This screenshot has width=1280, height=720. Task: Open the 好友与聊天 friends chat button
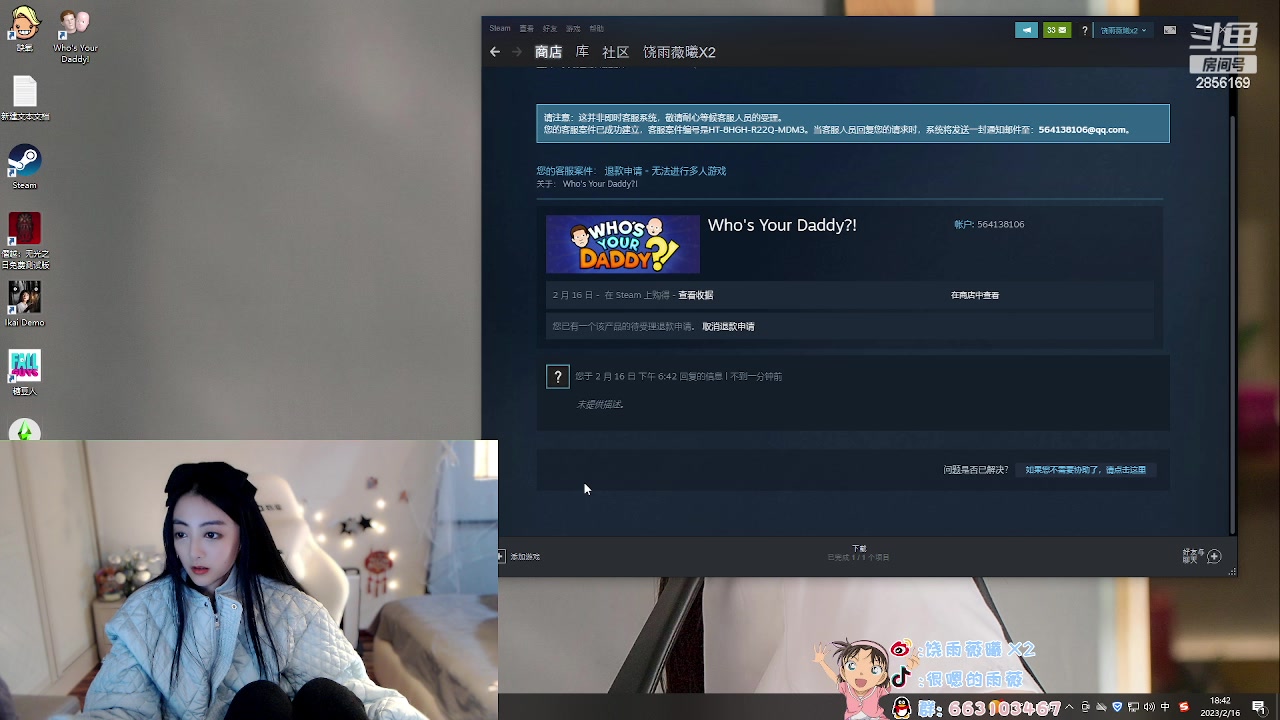(x=1202, y=556)
